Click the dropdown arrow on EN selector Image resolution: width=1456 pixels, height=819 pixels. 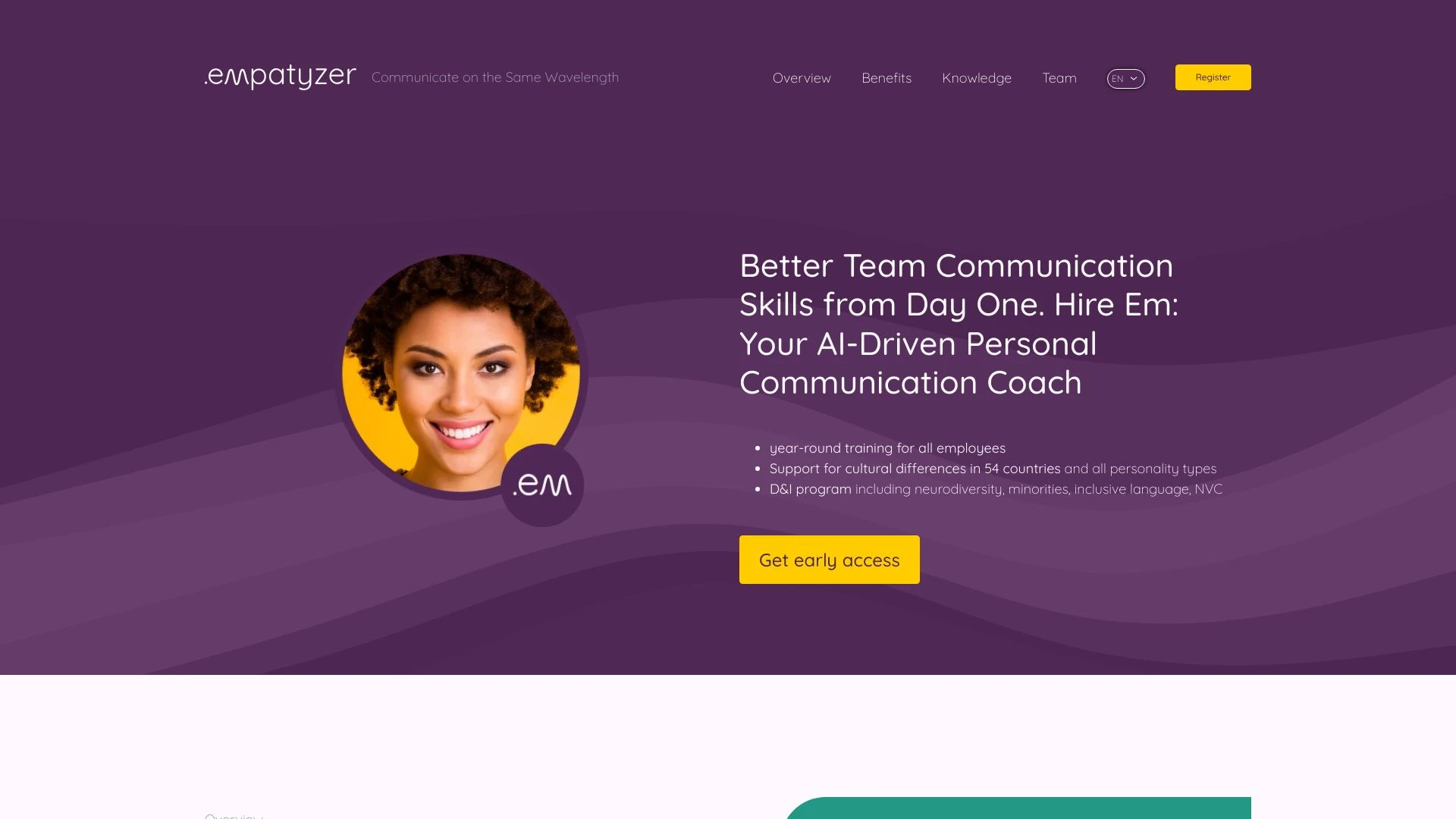(1135, 78)
